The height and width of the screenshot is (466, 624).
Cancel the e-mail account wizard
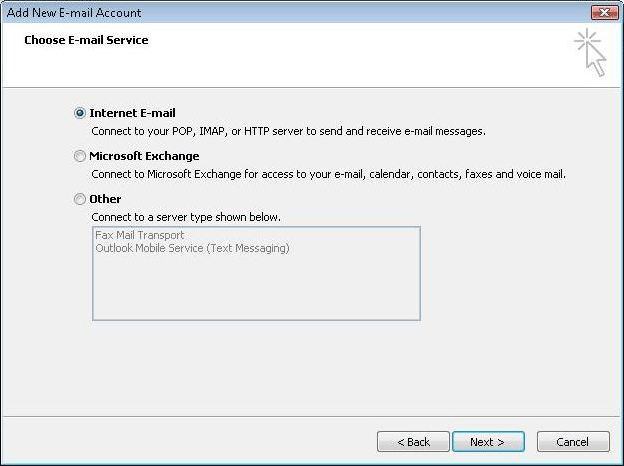click(572, 442)
